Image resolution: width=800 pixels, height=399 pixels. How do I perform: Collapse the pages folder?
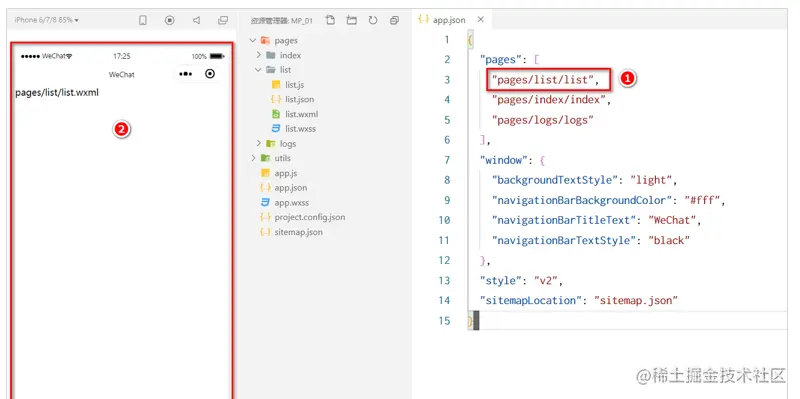(x=253, y=40)
